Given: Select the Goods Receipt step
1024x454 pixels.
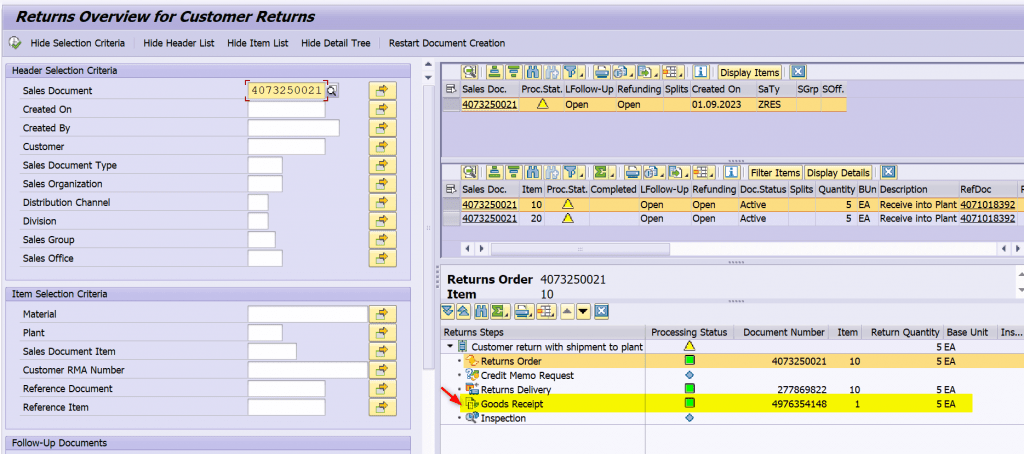Looking at the screenshot, I should [x=511, y=404].
